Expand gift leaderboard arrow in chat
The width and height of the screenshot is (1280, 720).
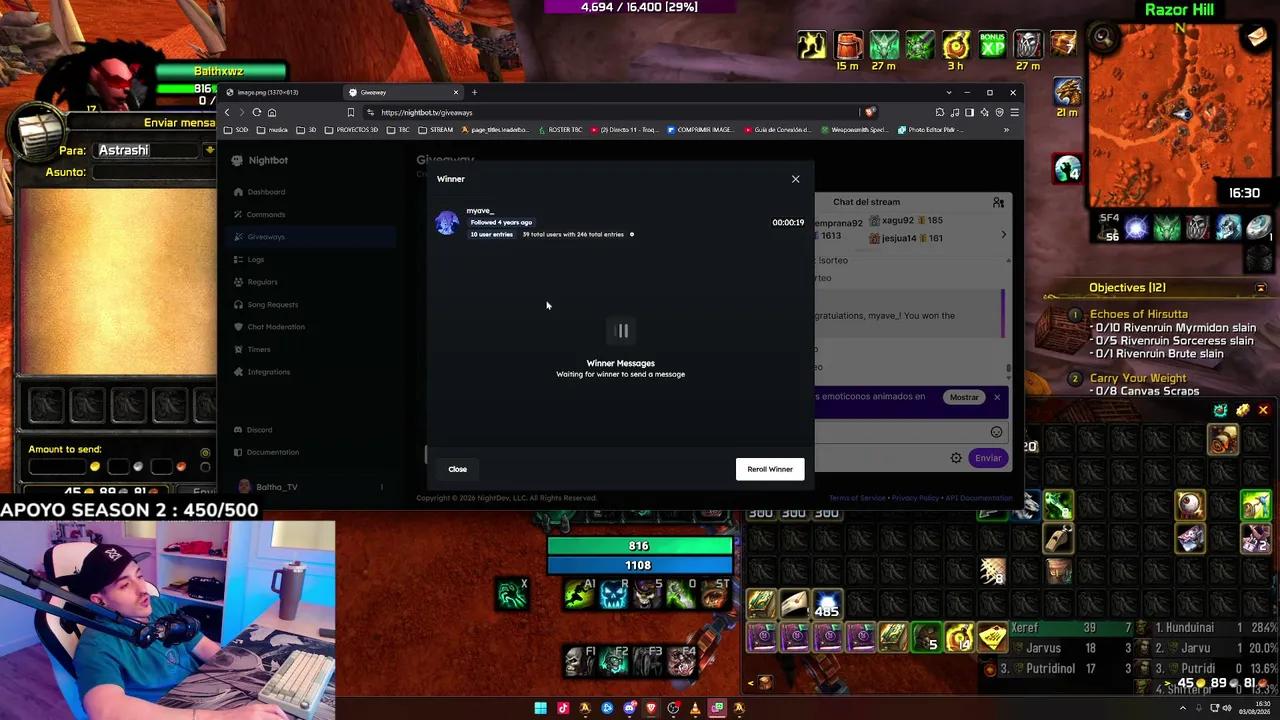[1004, 234]
